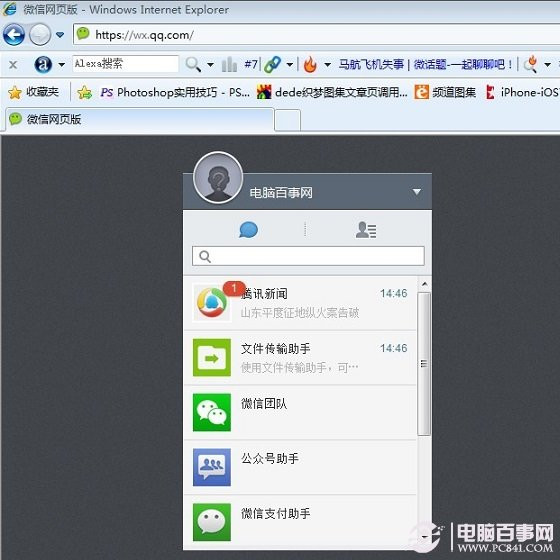This screenshot has width=560, height=560.
Task: Click the 使用文件传输助手 preview text
Action: point(299,368)
